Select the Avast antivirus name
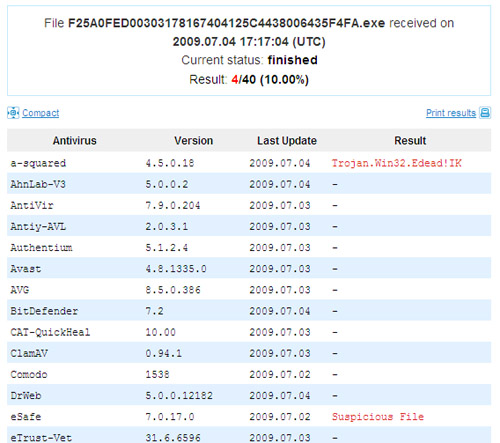The image size is (500, 443). [x=26, y=269]
